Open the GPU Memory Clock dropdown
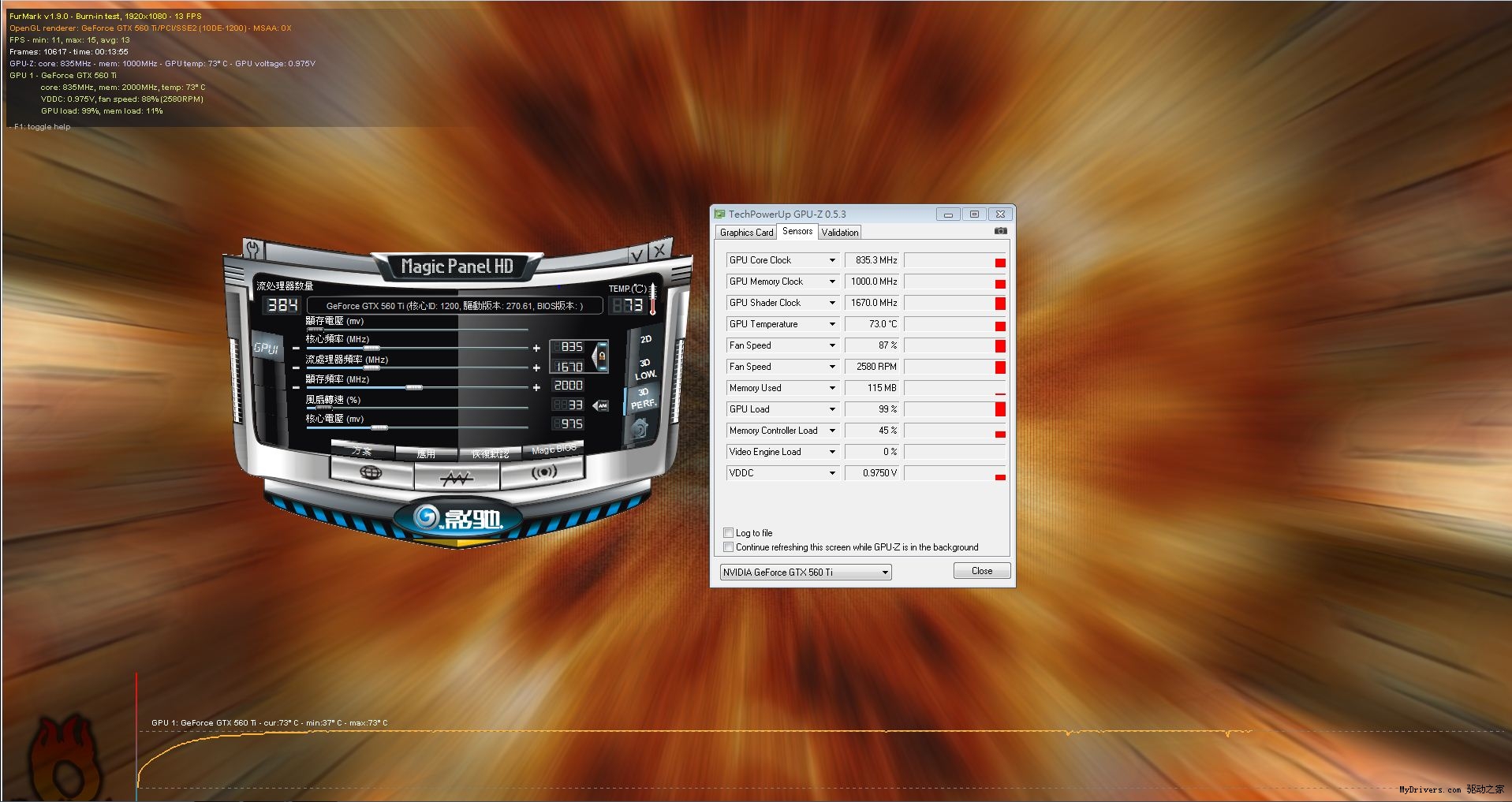 point(782,282)
